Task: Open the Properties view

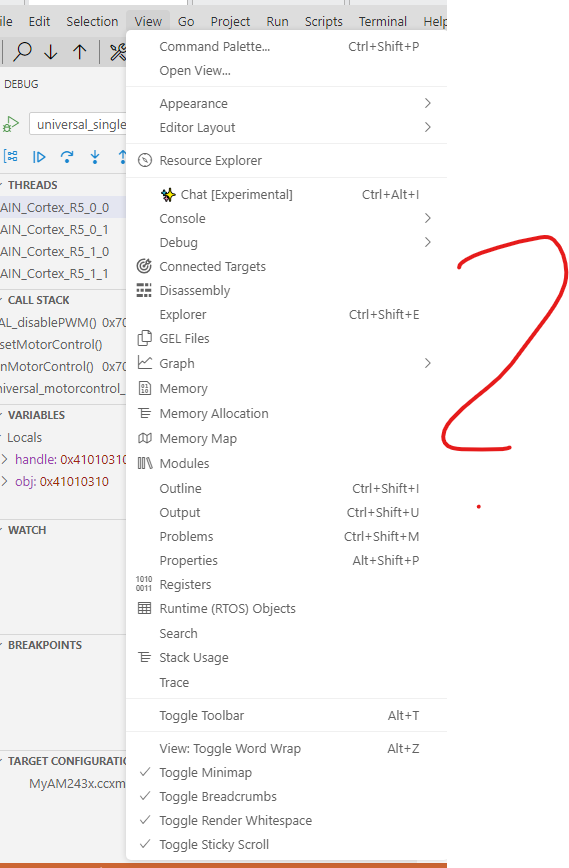Action: click(286, 561)
